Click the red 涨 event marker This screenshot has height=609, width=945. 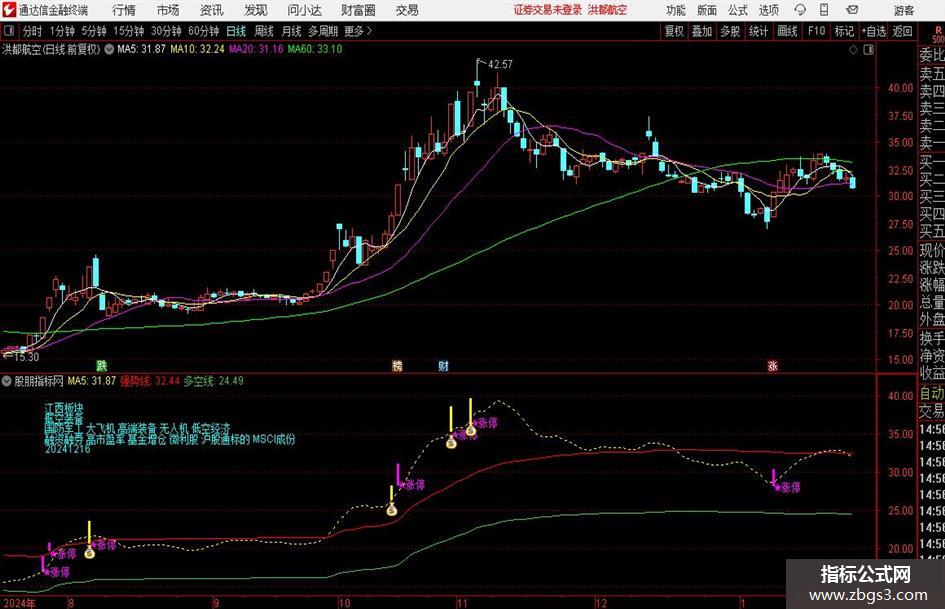[773, 365]
